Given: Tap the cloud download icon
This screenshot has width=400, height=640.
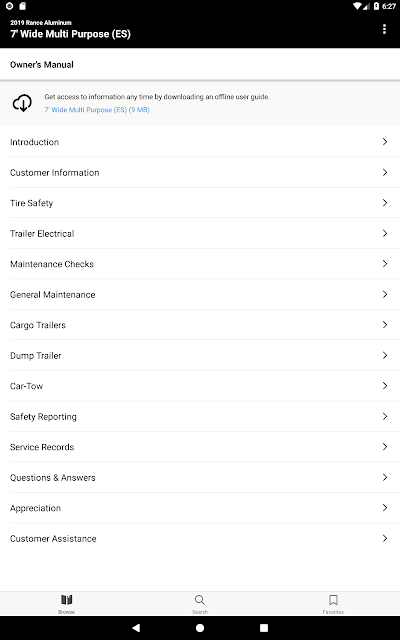Looking at the screenshot, I should point(22,103).
